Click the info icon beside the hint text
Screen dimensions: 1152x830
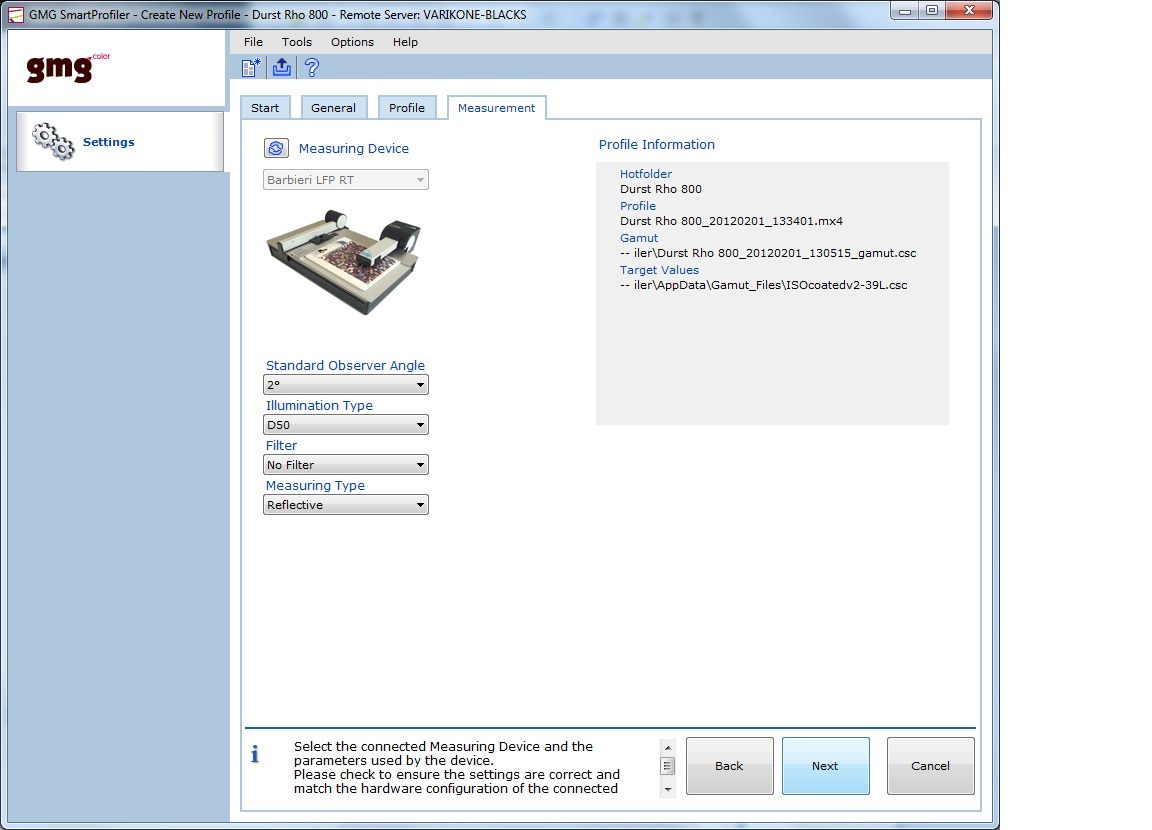pyautogui.click(x=255, y=754)
